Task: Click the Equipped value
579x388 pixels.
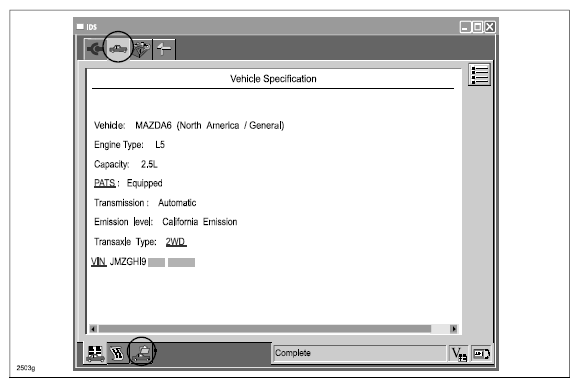Action: click(x=144, y=183)
